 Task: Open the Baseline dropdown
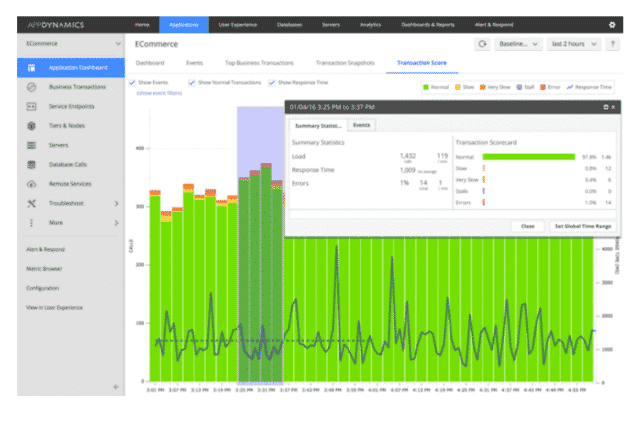pyautogui.click(x=518, y=44)
